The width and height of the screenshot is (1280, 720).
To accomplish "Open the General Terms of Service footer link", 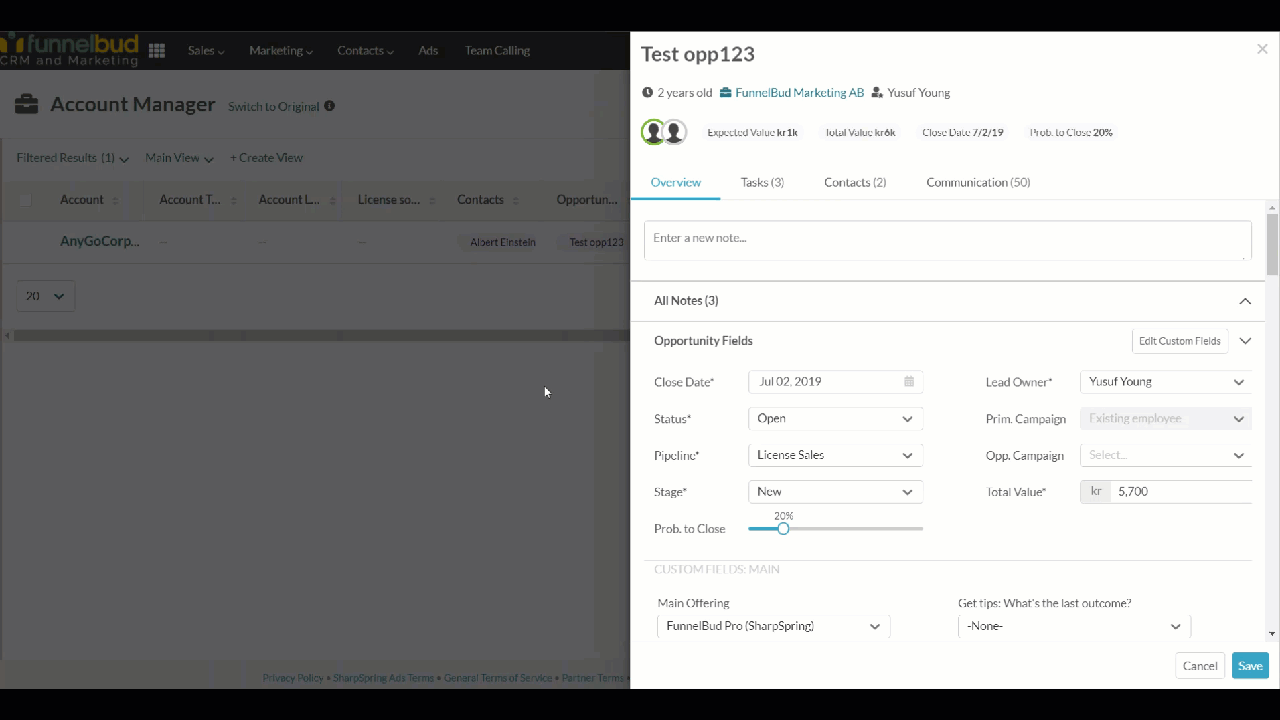I will [498, 678].
